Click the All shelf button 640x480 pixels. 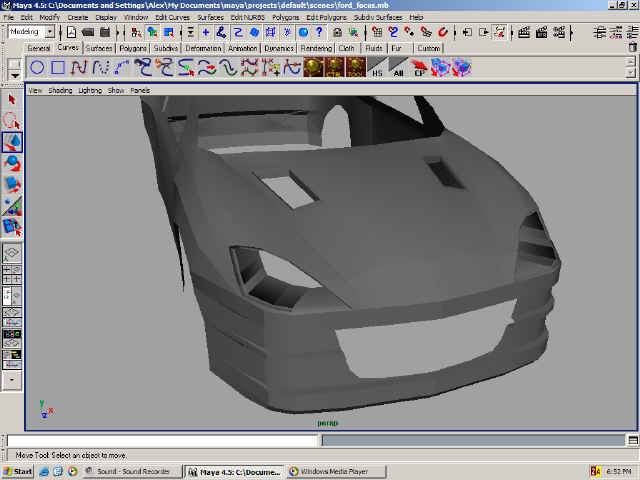pyautogui.click(x=398, y=68)
